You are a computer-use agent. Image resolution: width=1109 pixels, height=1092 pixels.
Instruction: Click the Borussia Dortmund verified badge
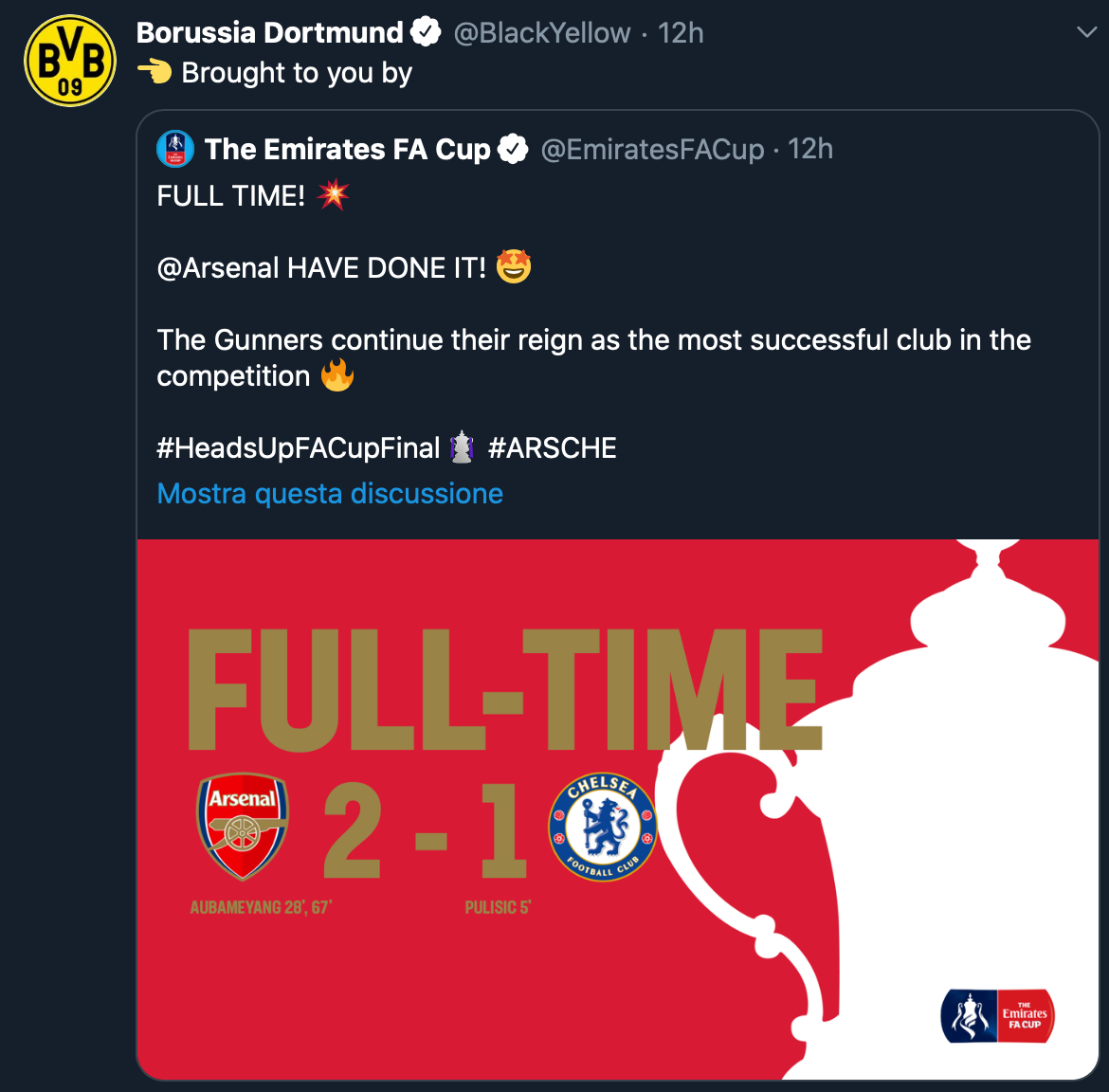pyautogui.click(x=426, y=32)
